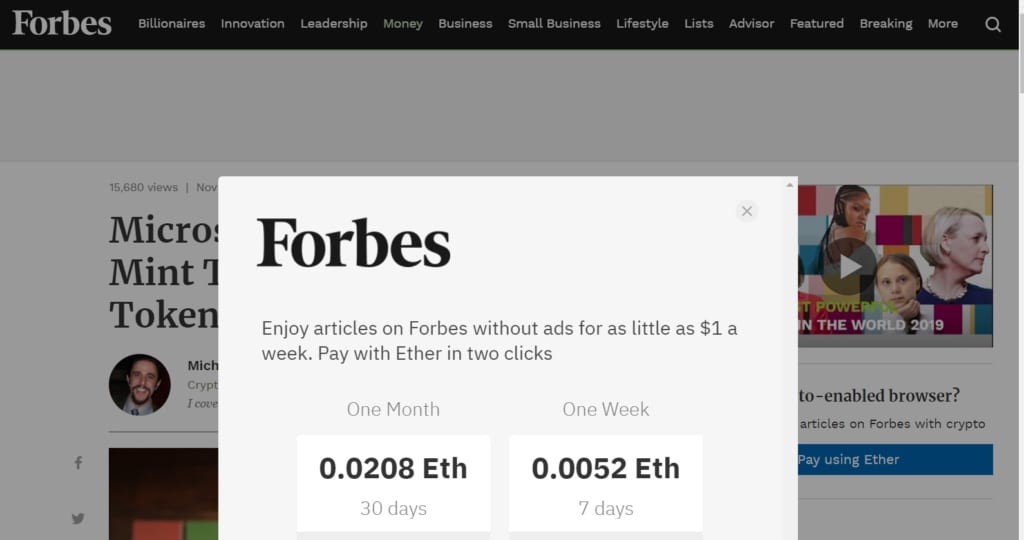Image resolution: width=1024 pixels, height=540 pixels.
Task: Click the Pay using Ether button
Action: pyautogui.click(x=895, y=460)
